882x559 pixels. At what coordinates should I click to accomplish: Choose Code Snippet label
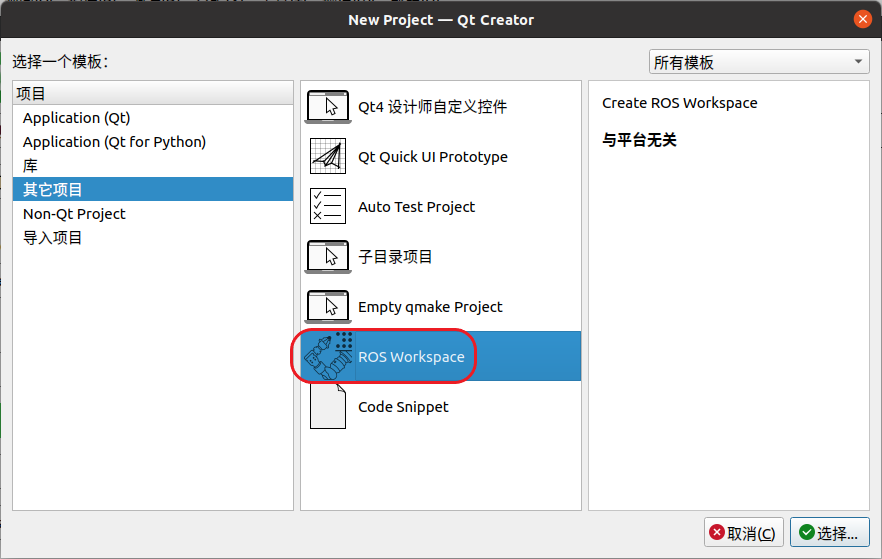click(403, 407)
